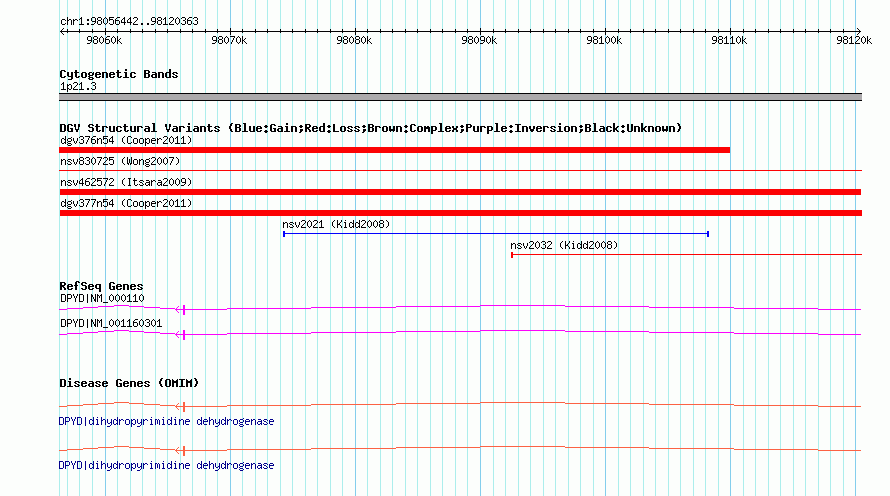This screenshot has width=890, height=496.
Task: Click the 98110k ruler position
Action: pyautogui.click(x=729, y=40)
